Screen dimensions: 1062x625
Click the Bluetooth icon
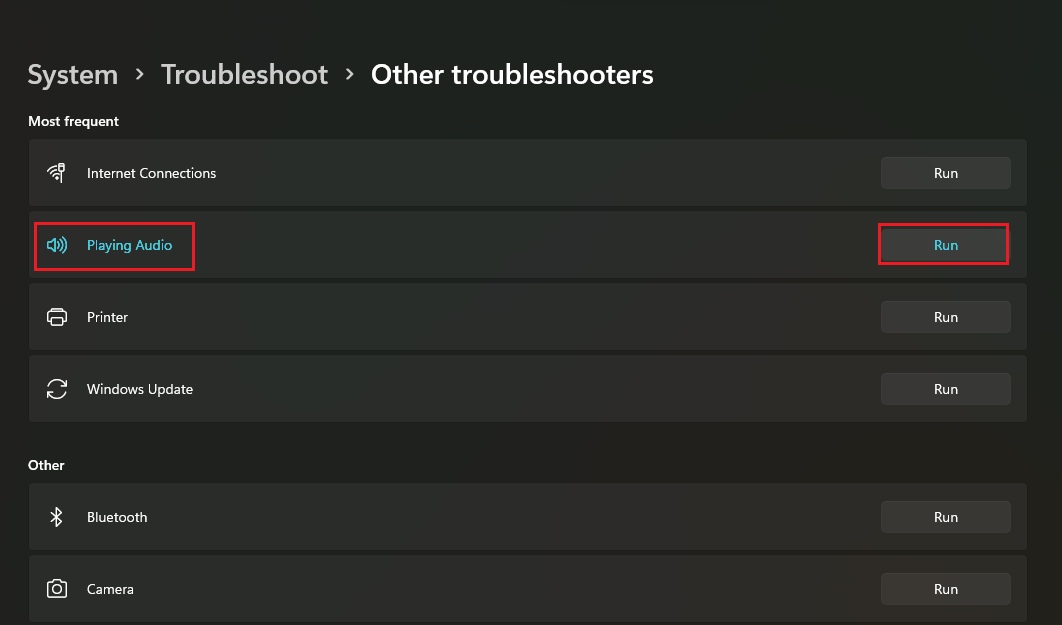tap(56, 517)
